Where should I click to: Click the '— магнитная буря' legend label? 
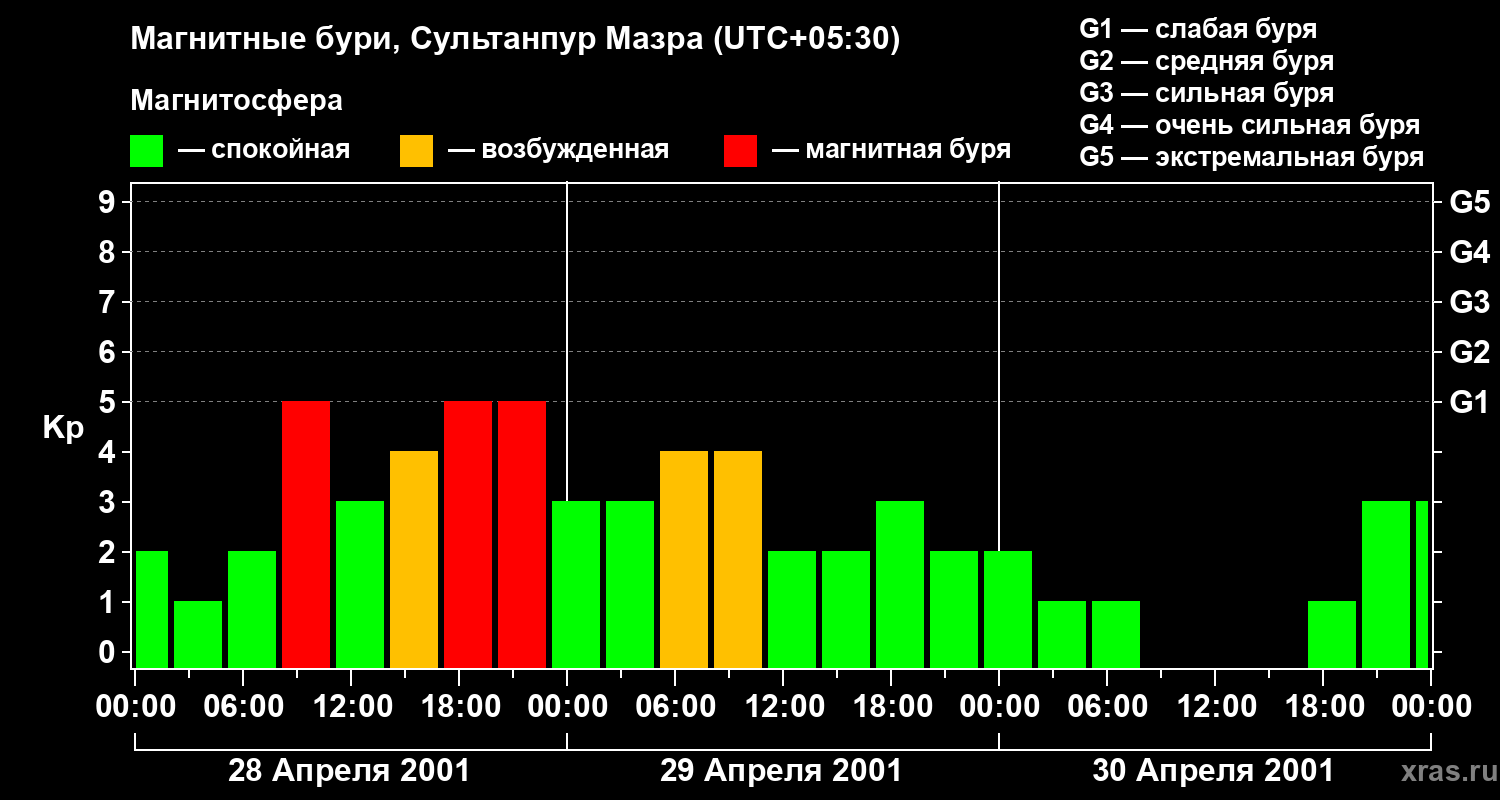coord(890,150)
